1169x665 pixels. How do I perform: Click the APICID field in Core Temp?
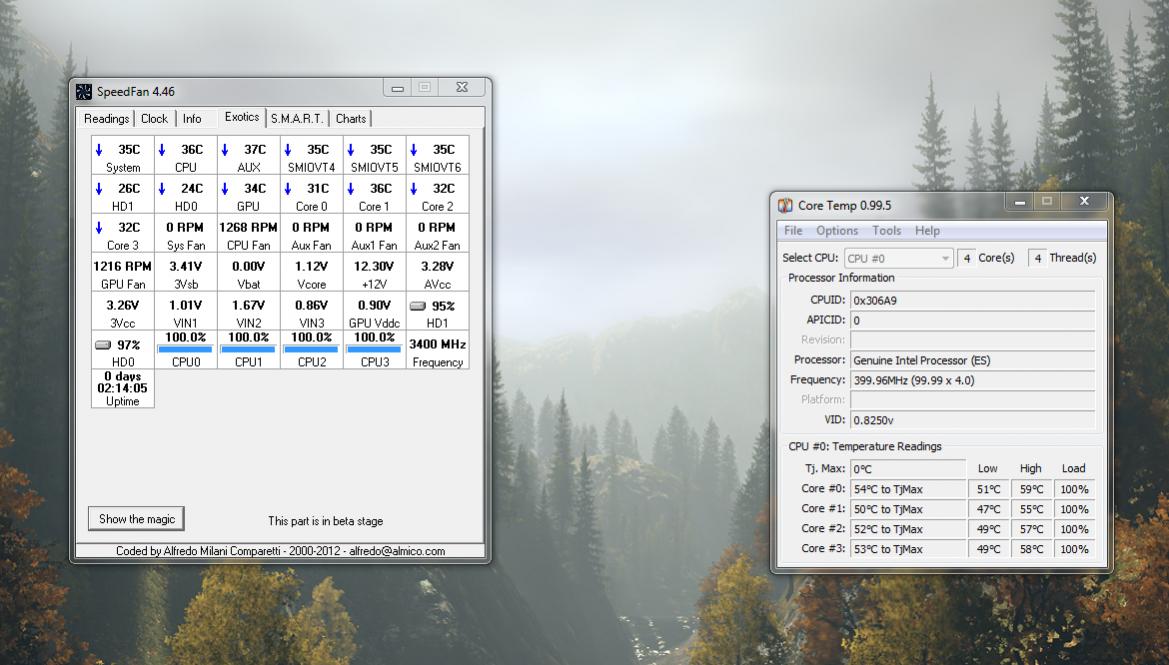pos(972,320)
